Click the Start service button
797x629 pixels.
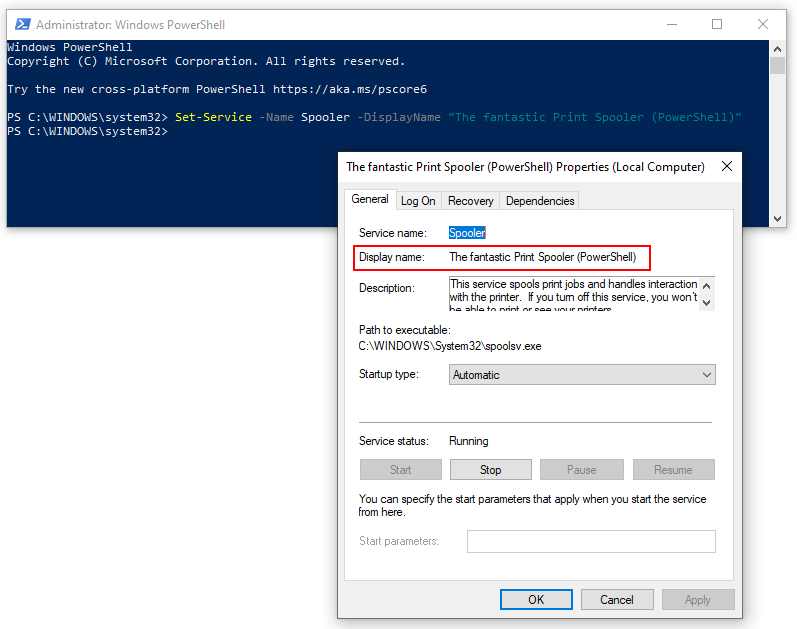click(x=401, y=470)
